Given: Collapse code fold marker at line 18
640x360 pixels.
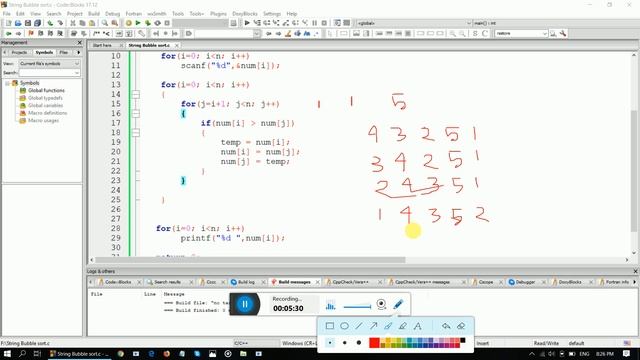Looking at the screenshot, I should [136, 133].
